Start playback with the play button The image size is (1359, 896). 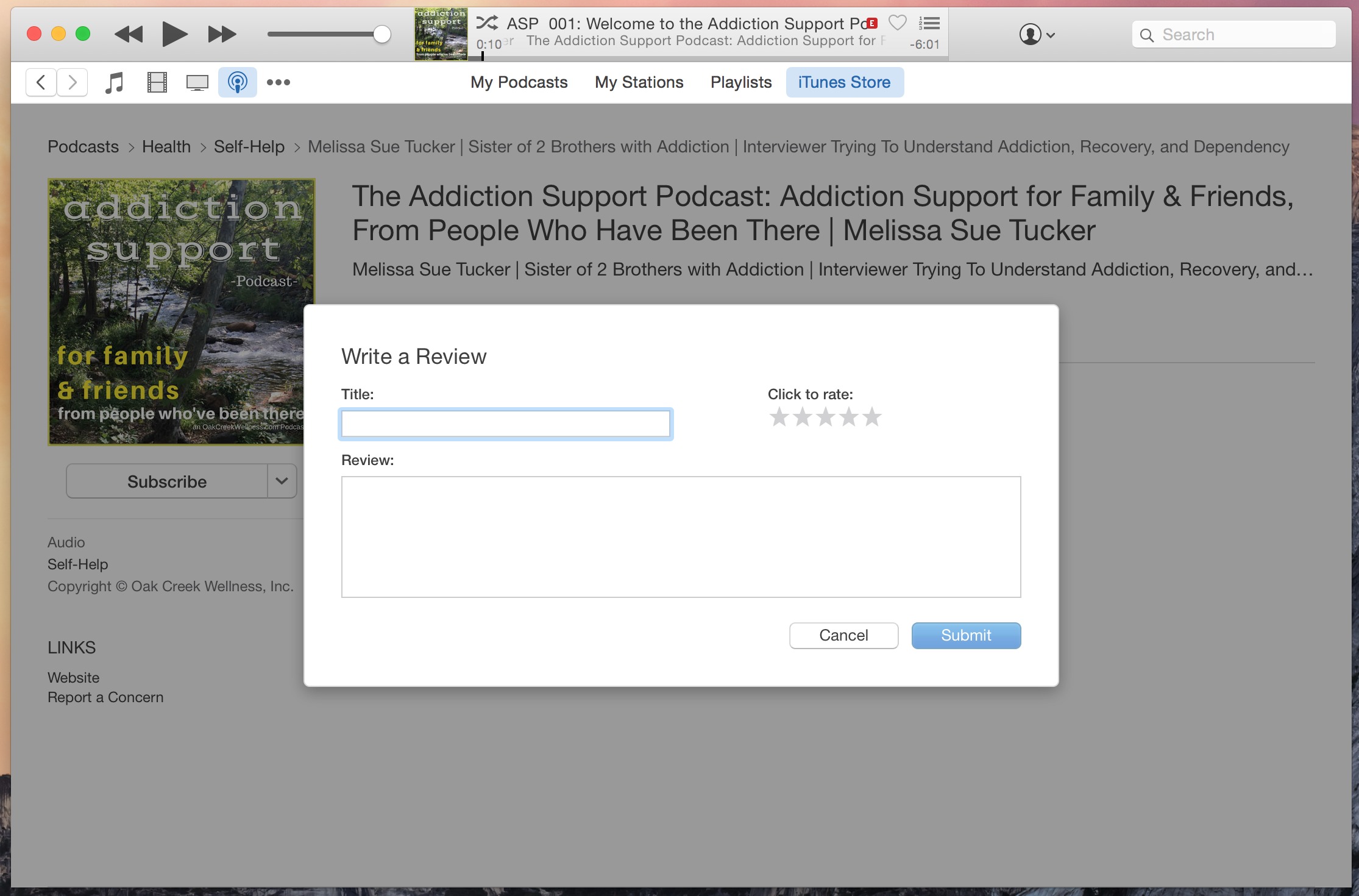(x=174, y=34)
